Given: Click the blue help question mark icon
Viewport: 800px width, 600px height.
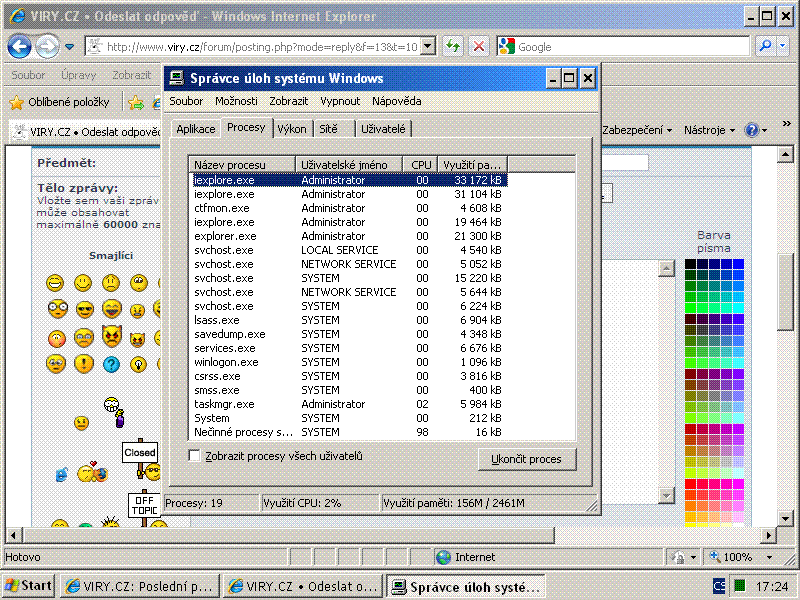Looking at the screenshot, I should point(752,131).
